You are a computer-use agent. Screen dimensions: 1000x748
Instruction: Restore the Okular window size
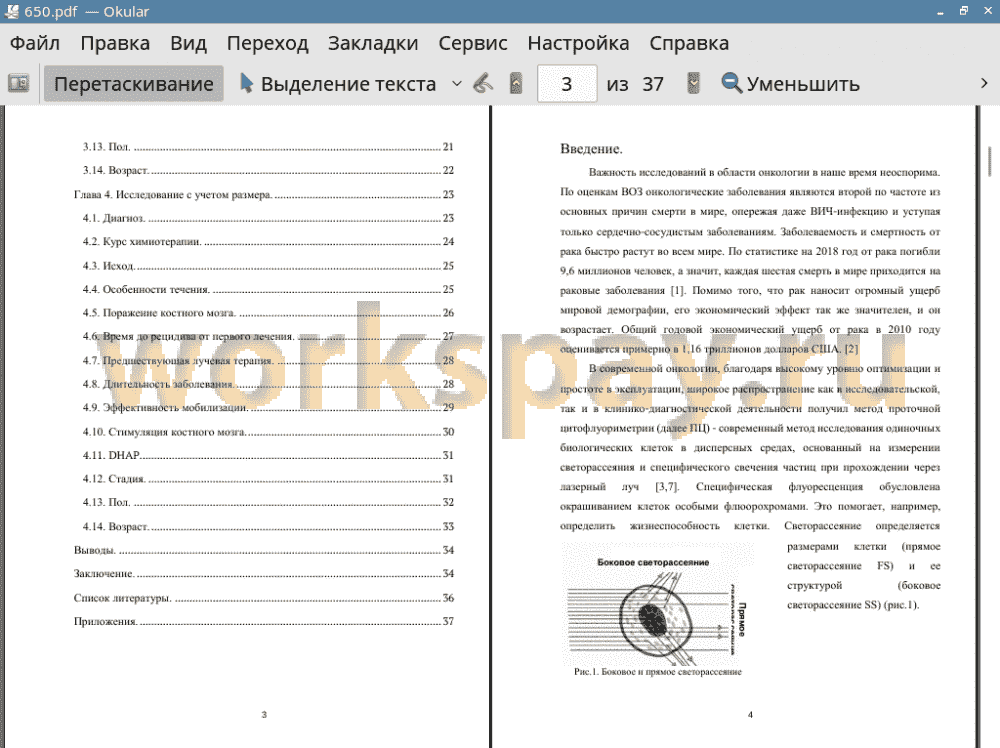(x=964, y=11)
